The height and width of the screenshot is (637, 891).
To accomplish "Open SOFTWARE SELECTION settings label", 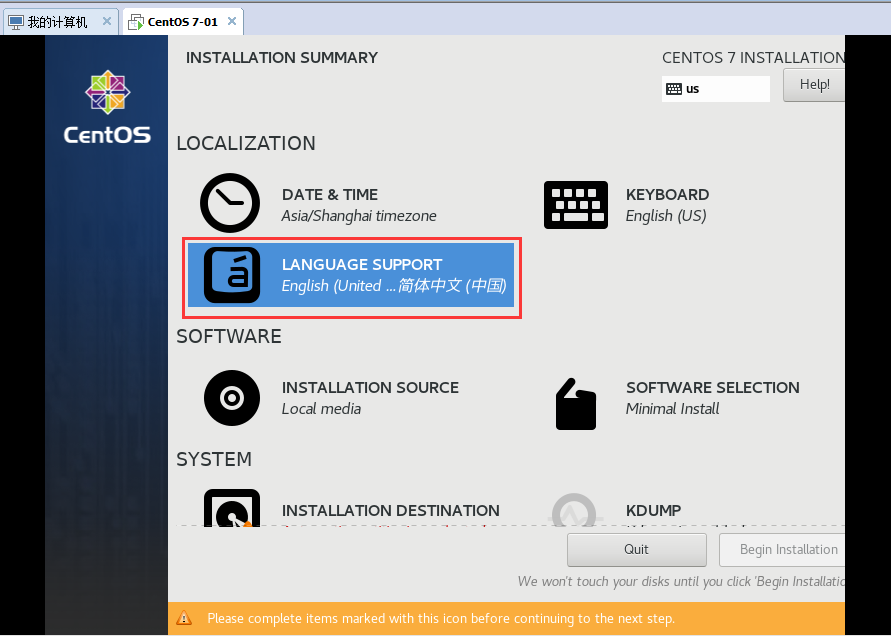I will pyautogui.click(x=713, y=388).
